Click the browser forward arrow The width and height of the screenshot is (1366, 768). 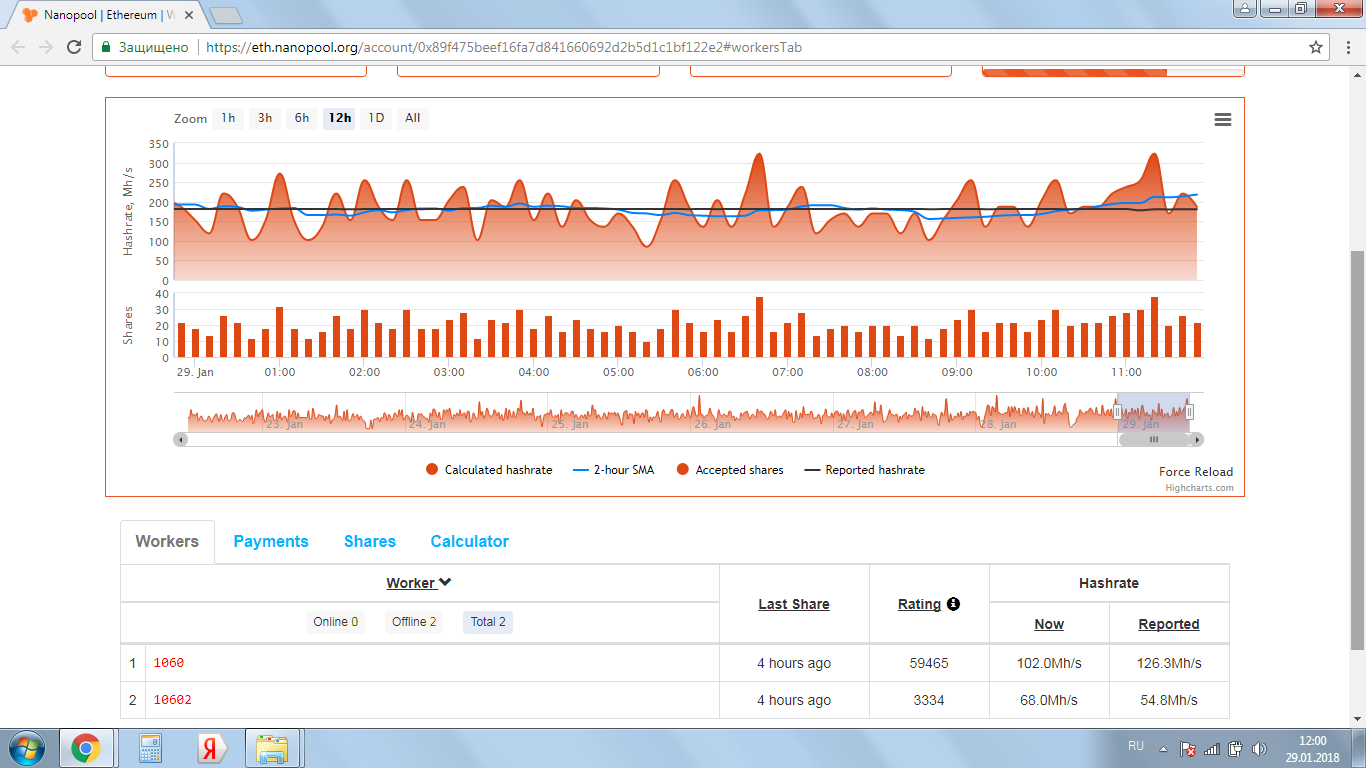[x=45, y=47]
